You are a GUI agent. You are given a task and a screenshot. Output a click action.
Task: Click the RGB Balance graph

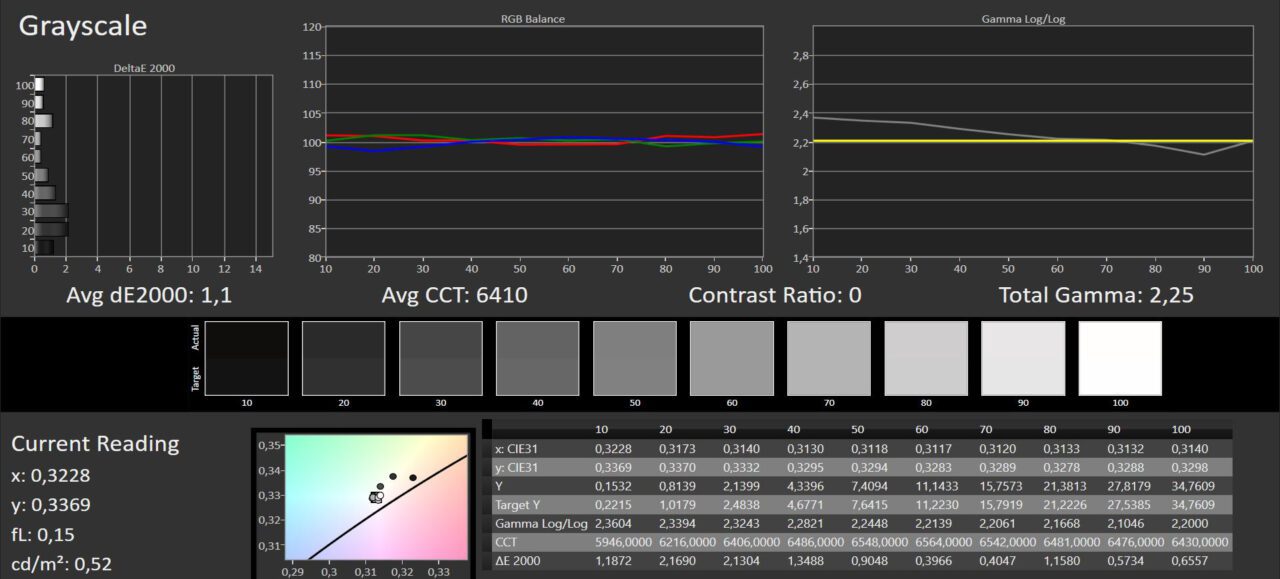coord(544,142)
